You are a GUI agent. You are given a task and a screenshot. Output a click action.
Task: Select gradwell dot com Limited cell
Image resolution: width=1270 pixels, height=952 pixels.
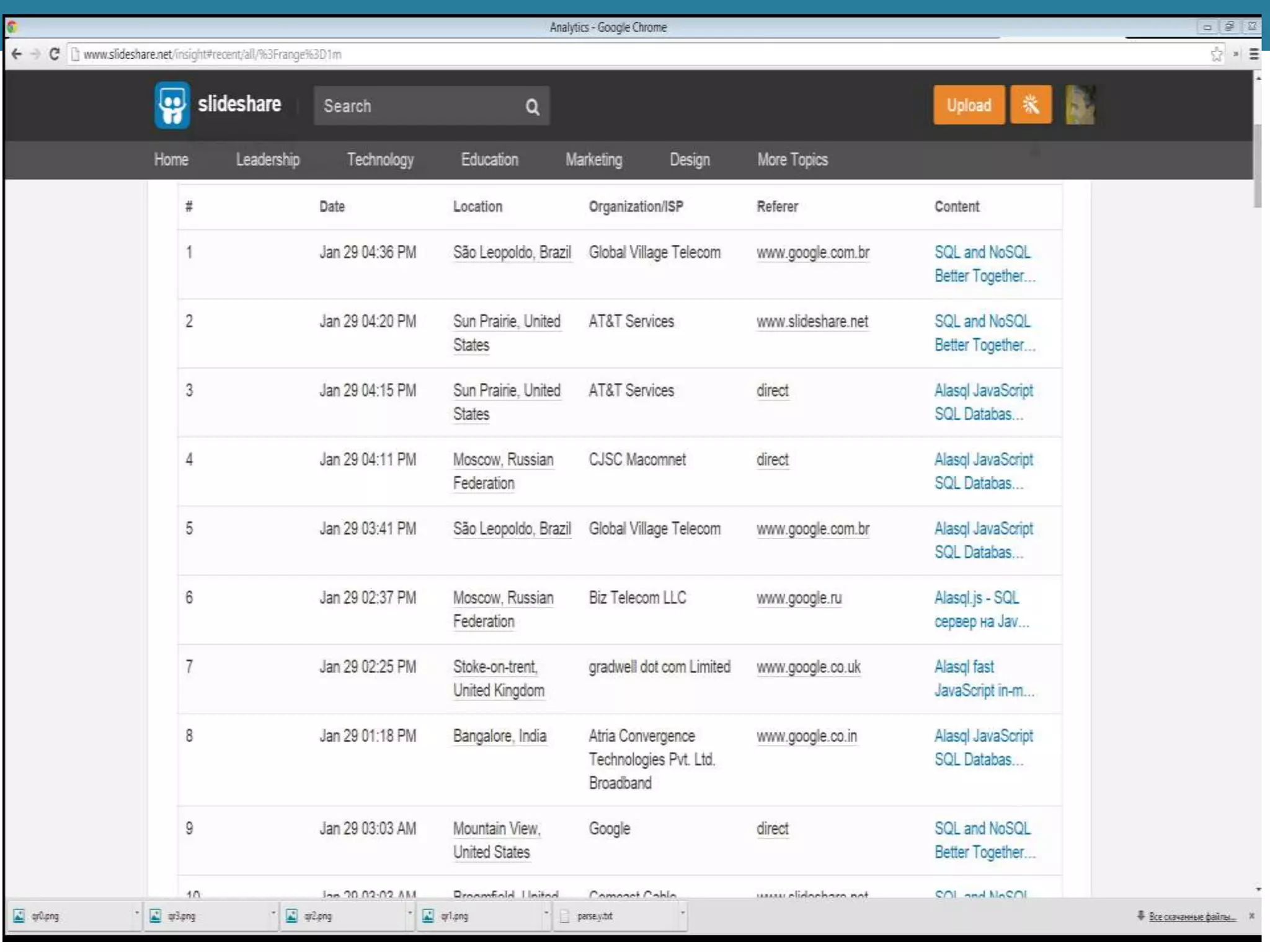(x=660, y=667)
